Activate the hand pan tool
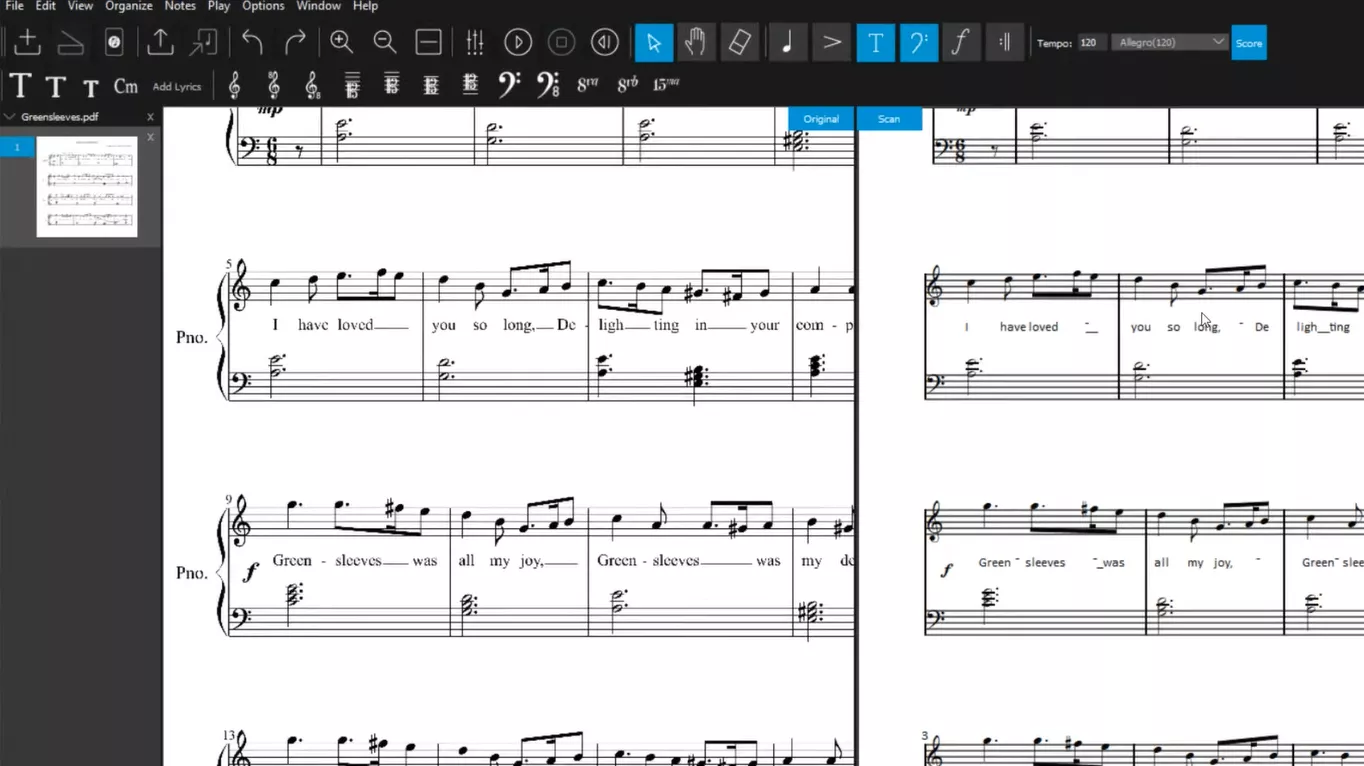 (696, 42)
